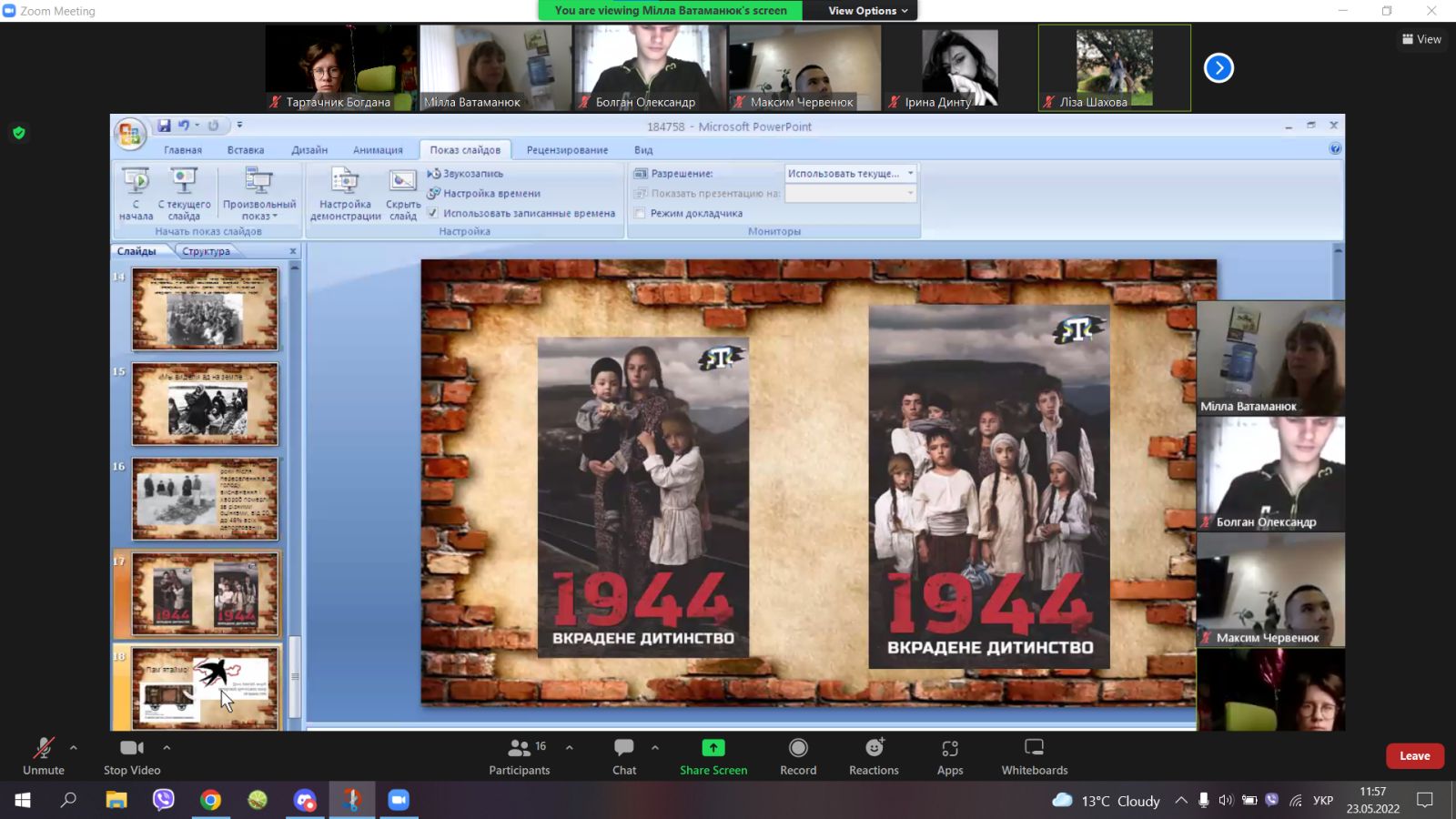This screenshot has height=819, width=1456.
Task: Open the notifications action center
Action: [1425, 800]
